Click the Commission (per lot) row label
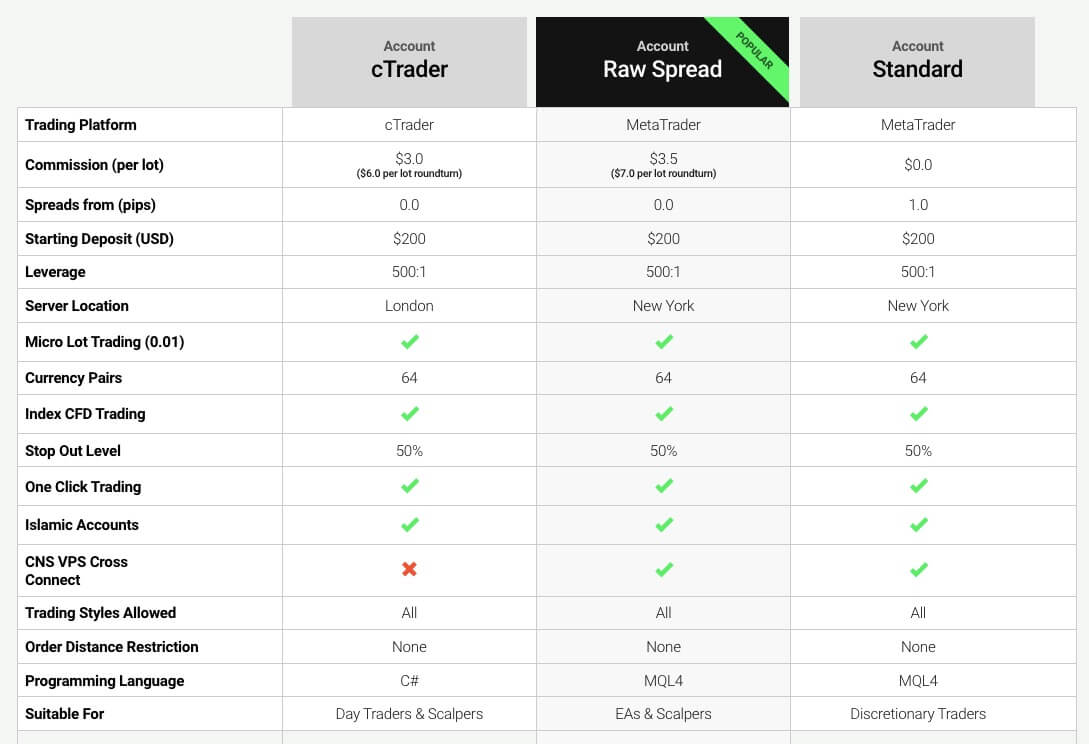The image size is (1089, 744). [94, 165]
